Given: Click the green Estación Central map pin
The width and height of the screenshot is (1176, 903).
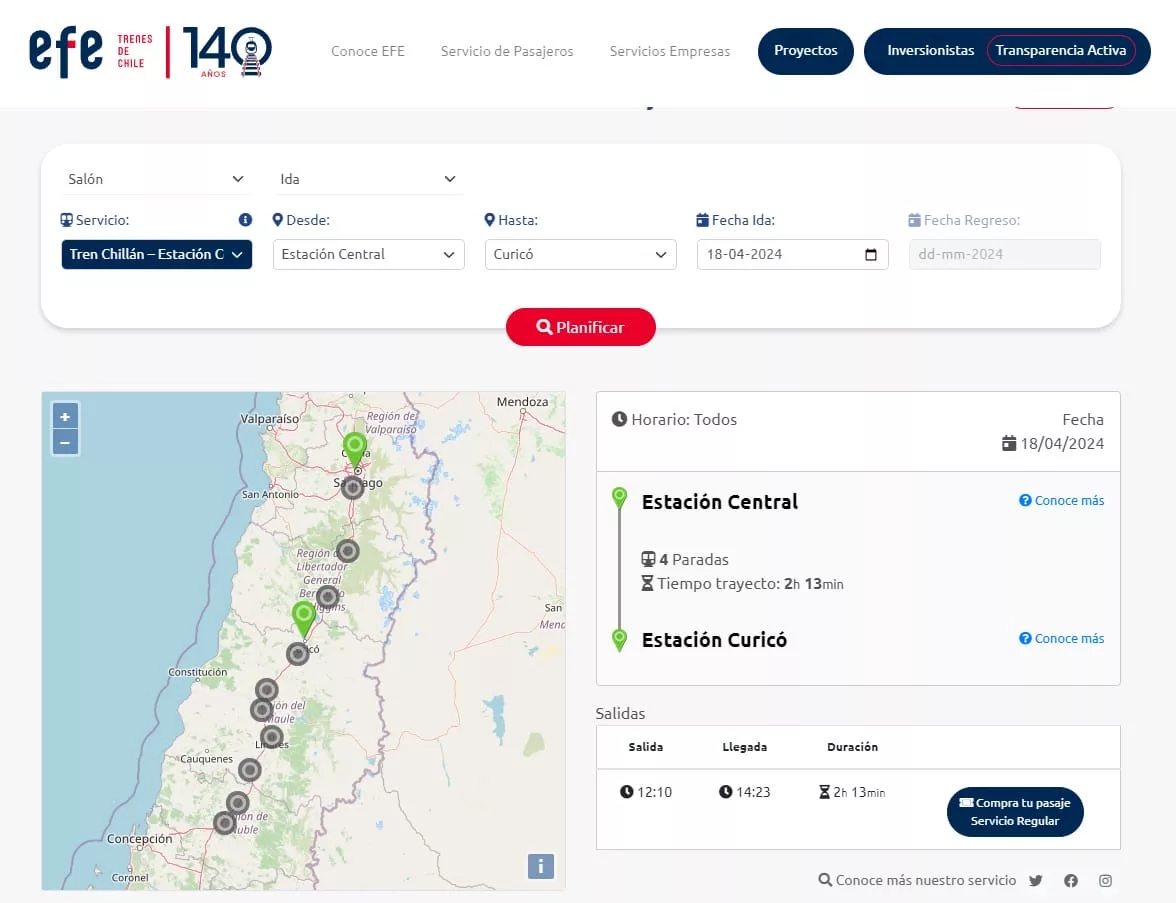Looking at the screenshot, I should [355, 448].
